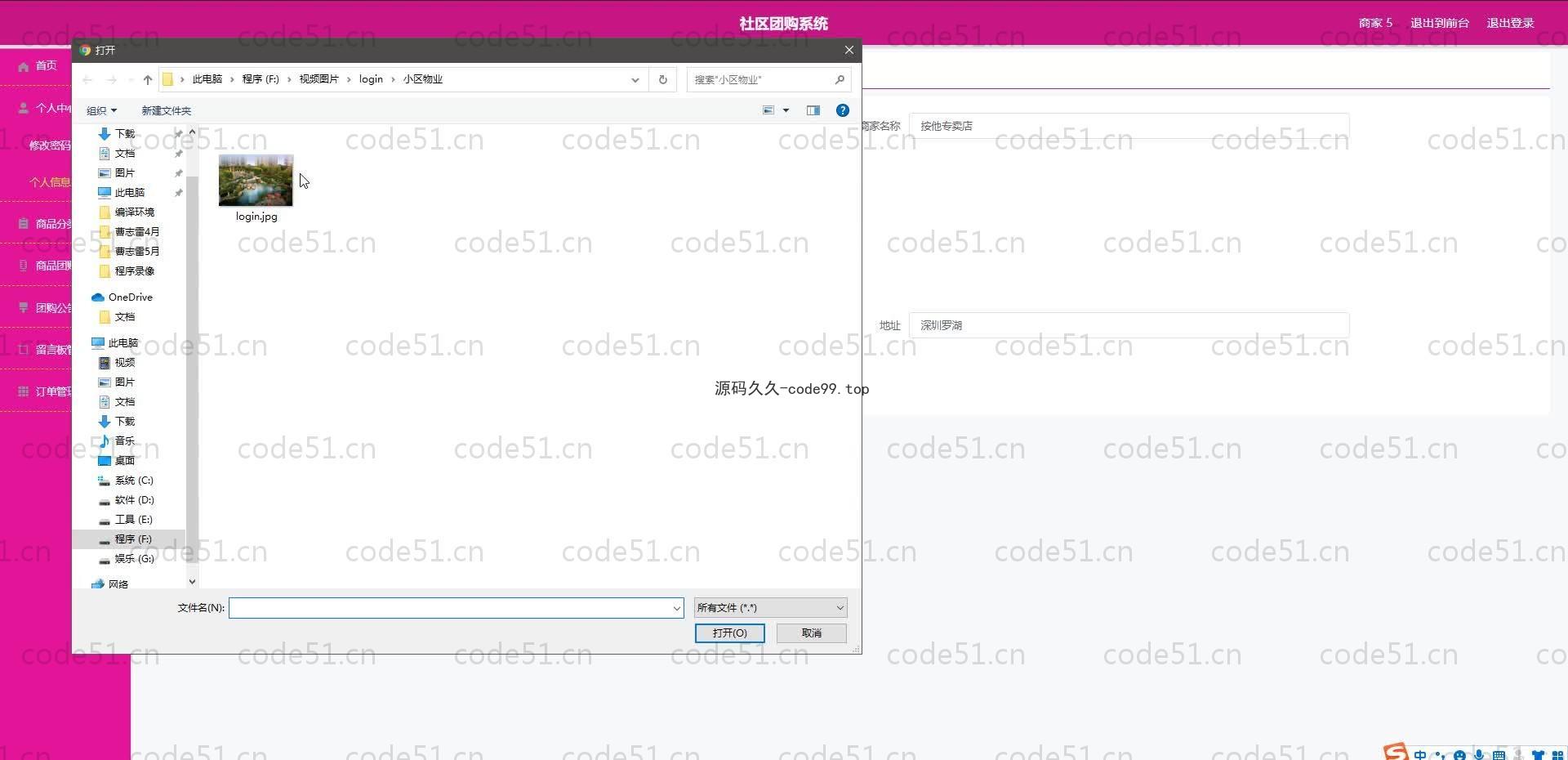Click the Sogou soft keyboard icon
Viewport: 1568px width, 760px height.
coord(1499,755)
